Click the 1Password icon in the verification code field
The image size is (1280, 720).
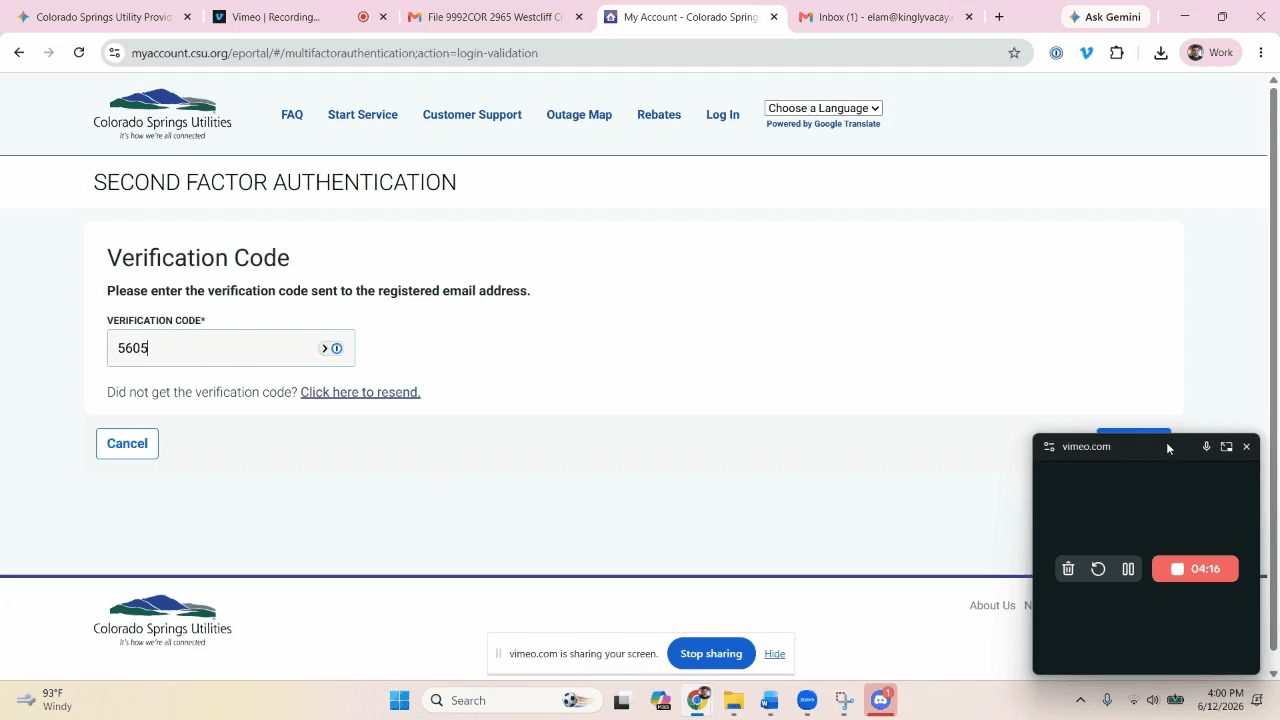(x=337, y=348)
